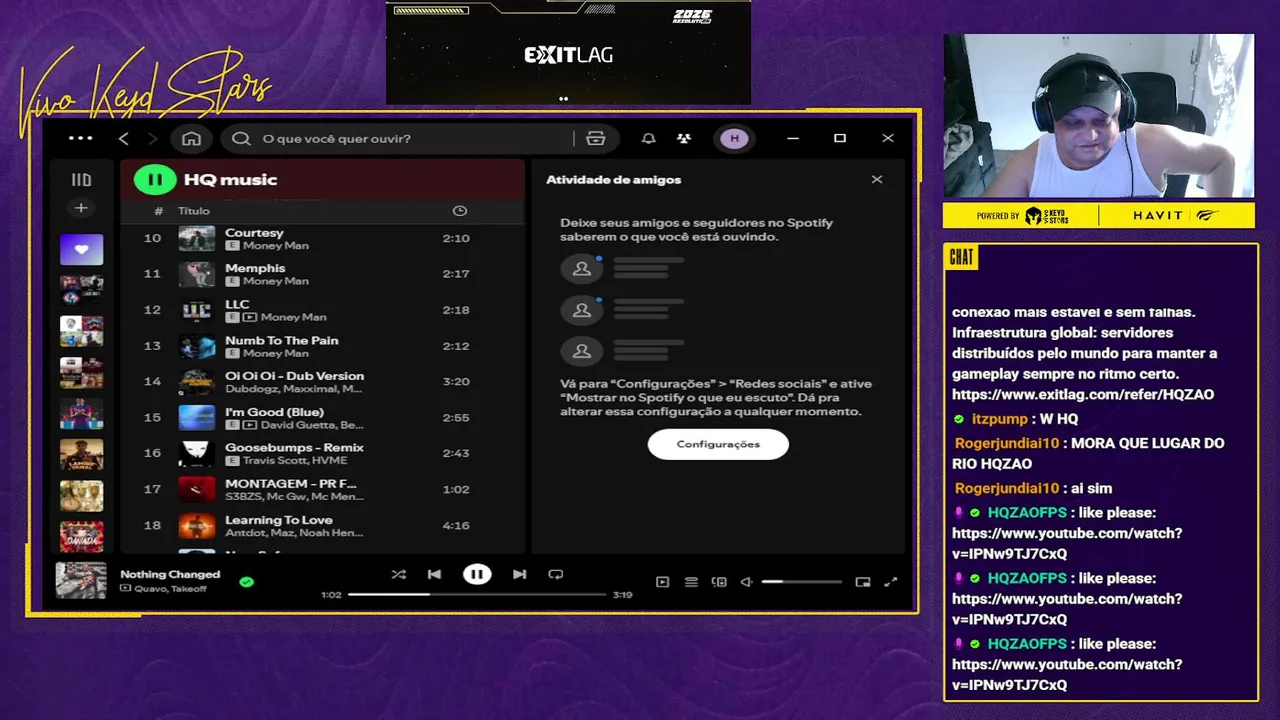This screenshot has height=720, width=1280.
Task: Toggle repeat mode
Action: [x=556, y=574]
